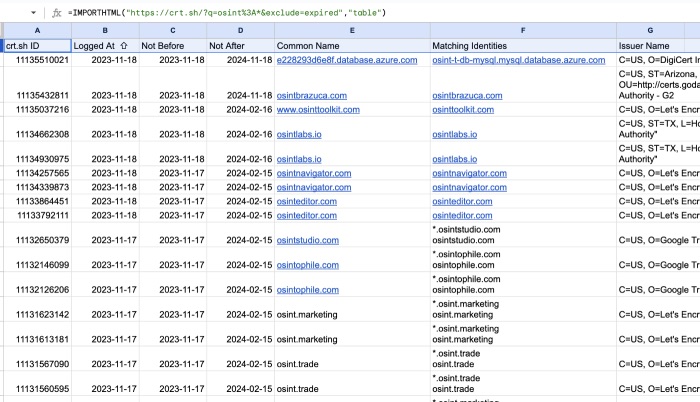Select column C header
This screenshot has height=402, width=700.
[x=172, y=31]
